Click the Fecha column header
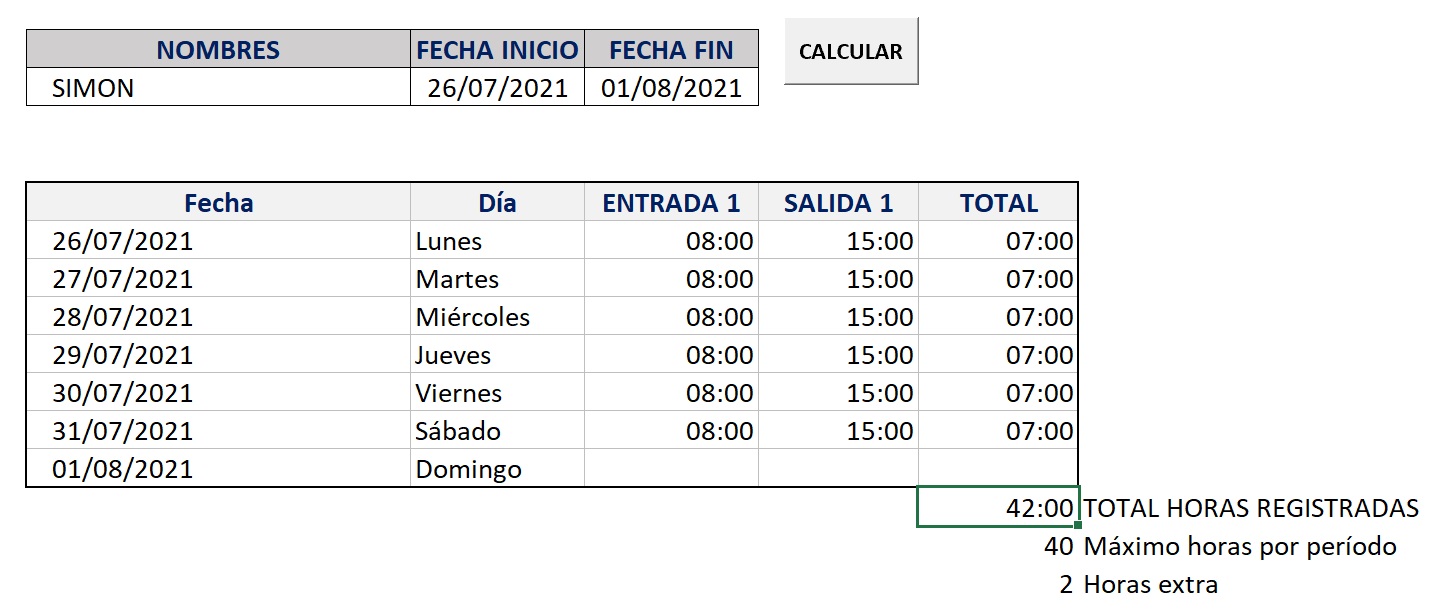 point(218,203)
